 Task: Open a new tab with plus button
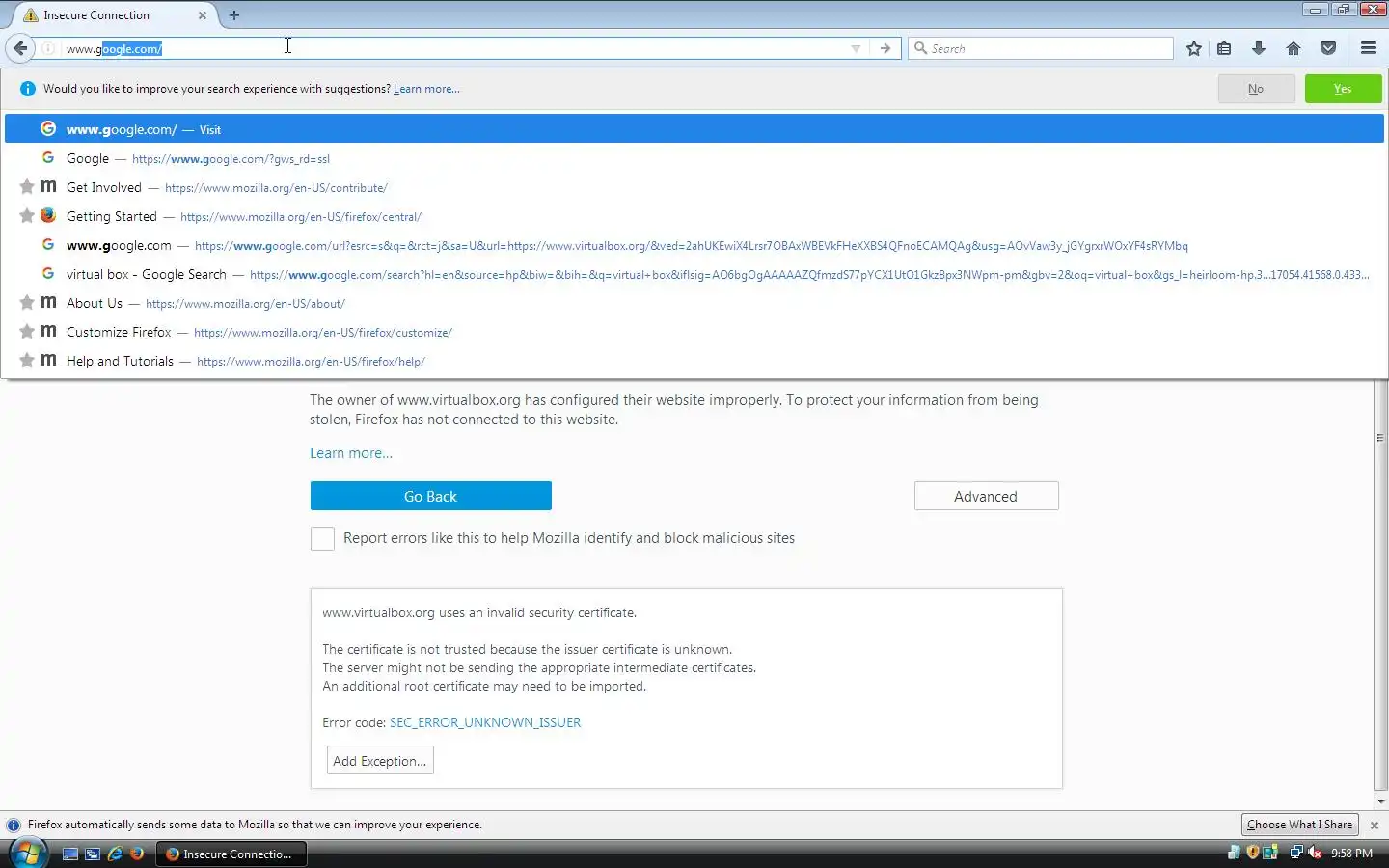(x=234, y=15)
